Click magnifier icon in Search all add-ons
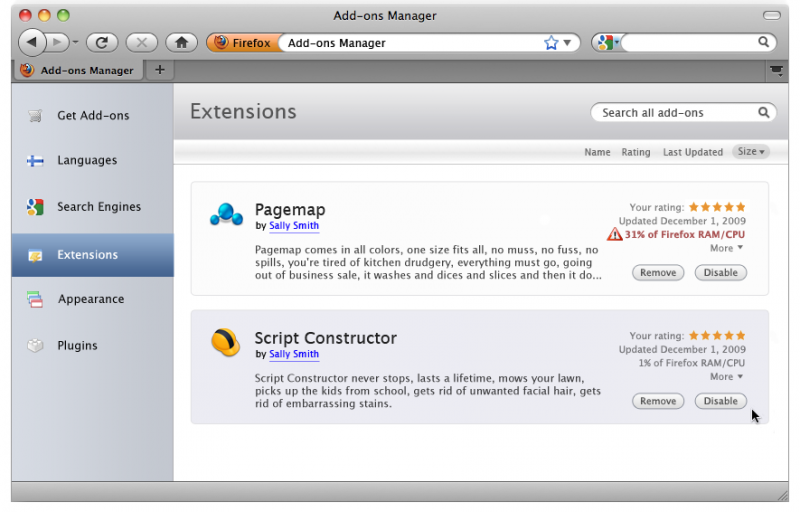Viewport: 800px width, 512px height. tap(763, 113)
